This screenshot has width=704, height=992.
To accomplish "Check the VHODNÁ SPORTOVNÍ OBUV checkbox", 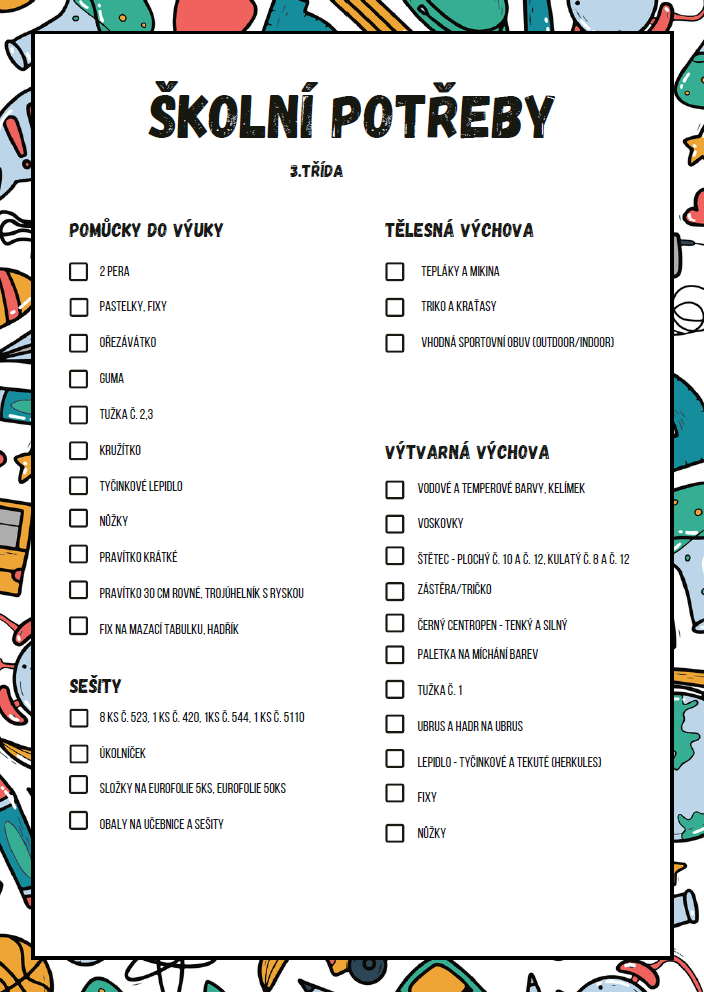I will (395, 343).
